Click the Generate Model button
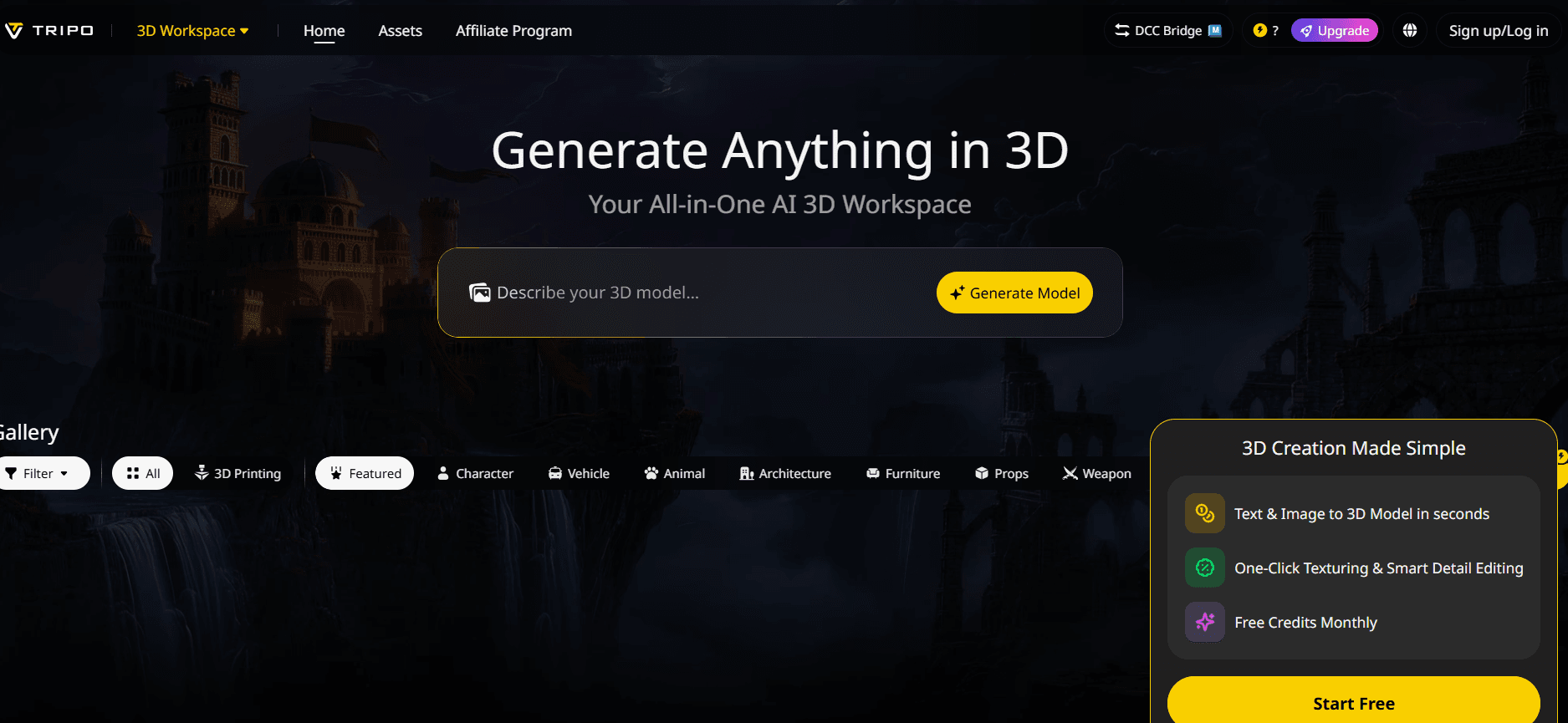This screenshot has height=723, width=1568. [x=1014, y=293]
